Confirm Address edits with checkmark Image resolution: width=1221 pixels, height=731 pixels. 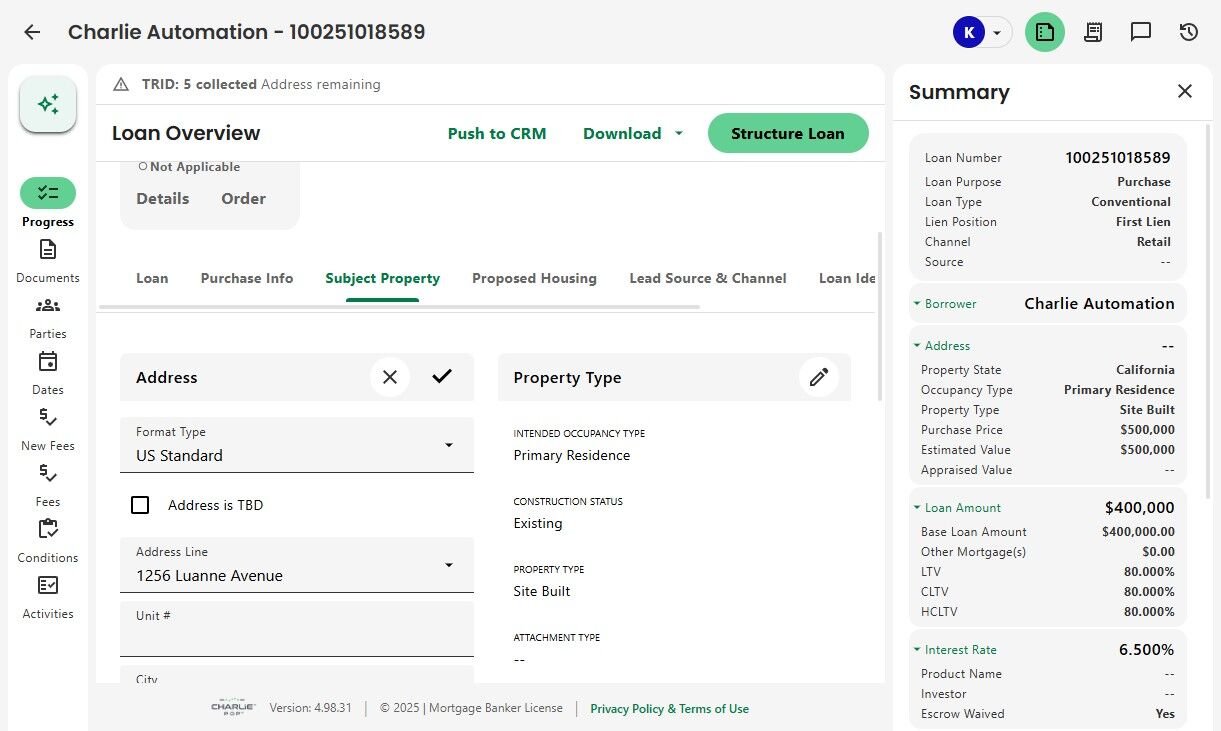[442, 377]
